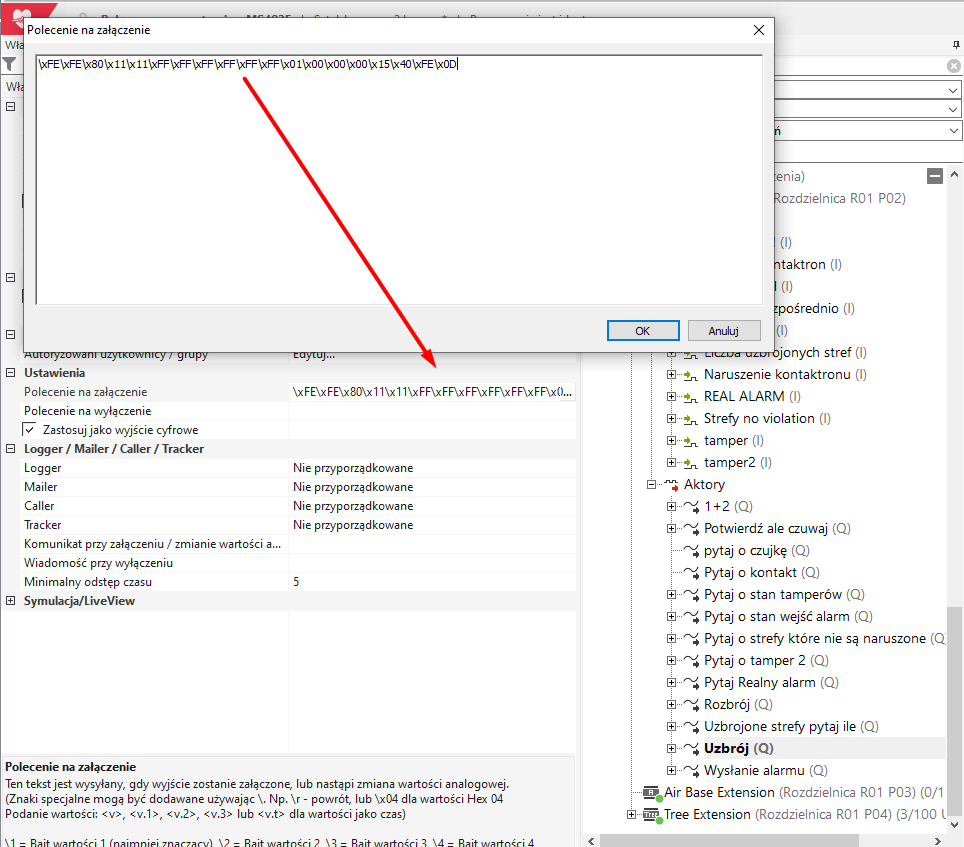Toggle 'Zastosuj jako wyjście cyfrowe' checkbox
The height and width of the screenshot is (847, 964).
pyautogui.click(x=29, y=429)
